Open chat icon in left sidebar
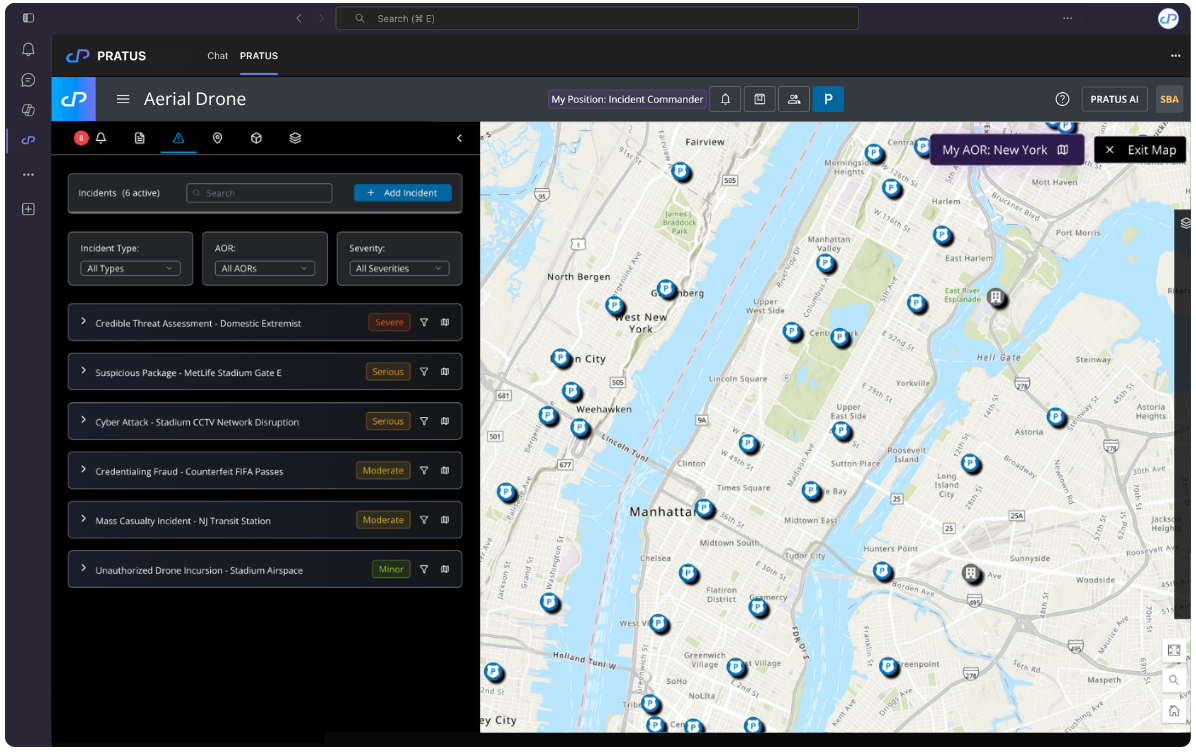This screenshot has width=1196, height=752. click(28, 80)
